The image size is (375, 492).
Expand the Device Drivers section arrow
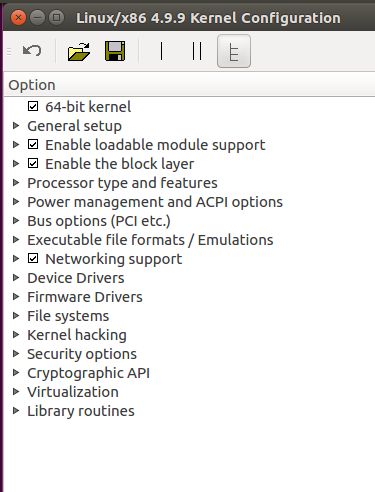16,278
